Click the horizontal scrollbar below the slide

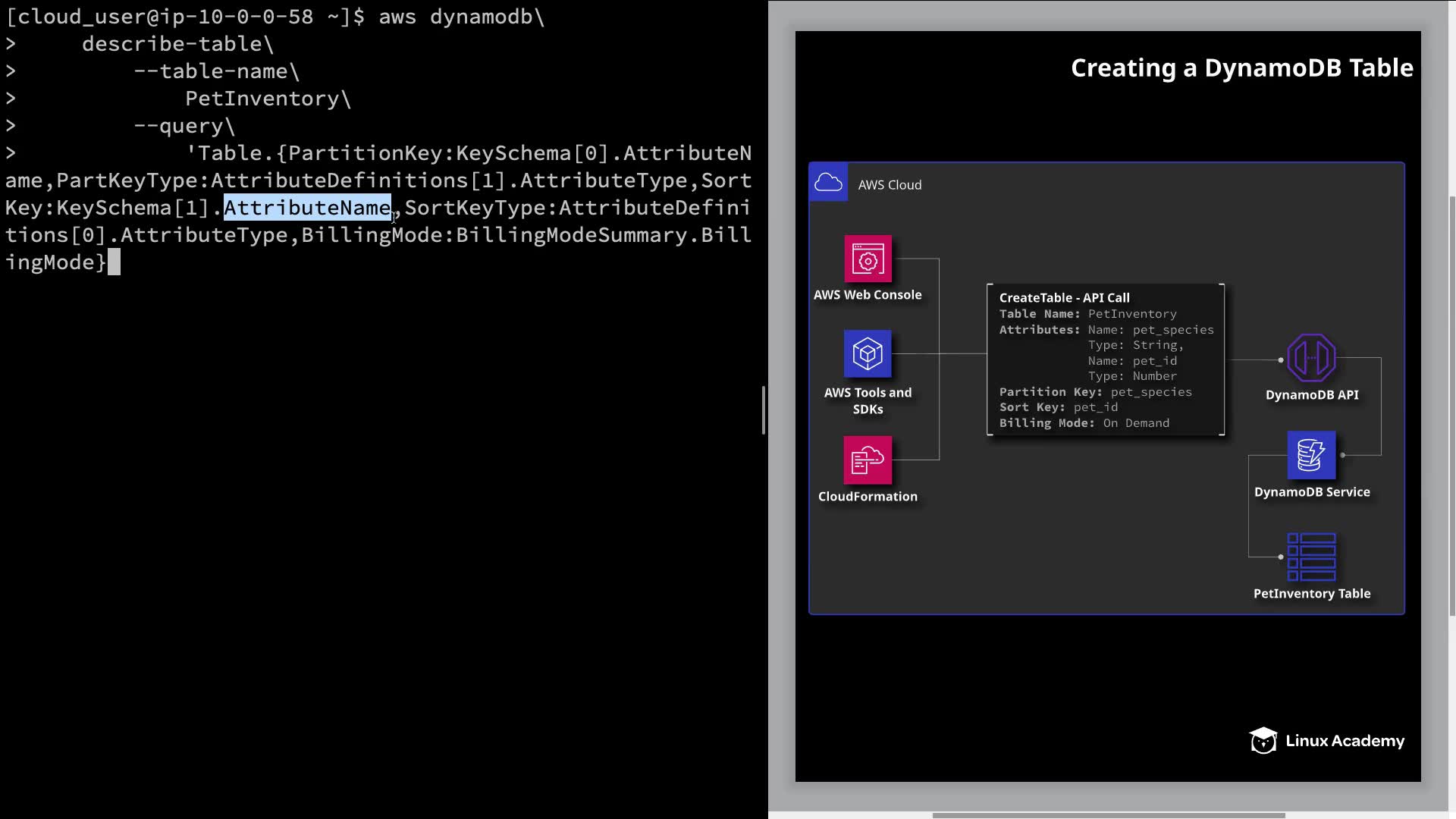point(1107,815)
